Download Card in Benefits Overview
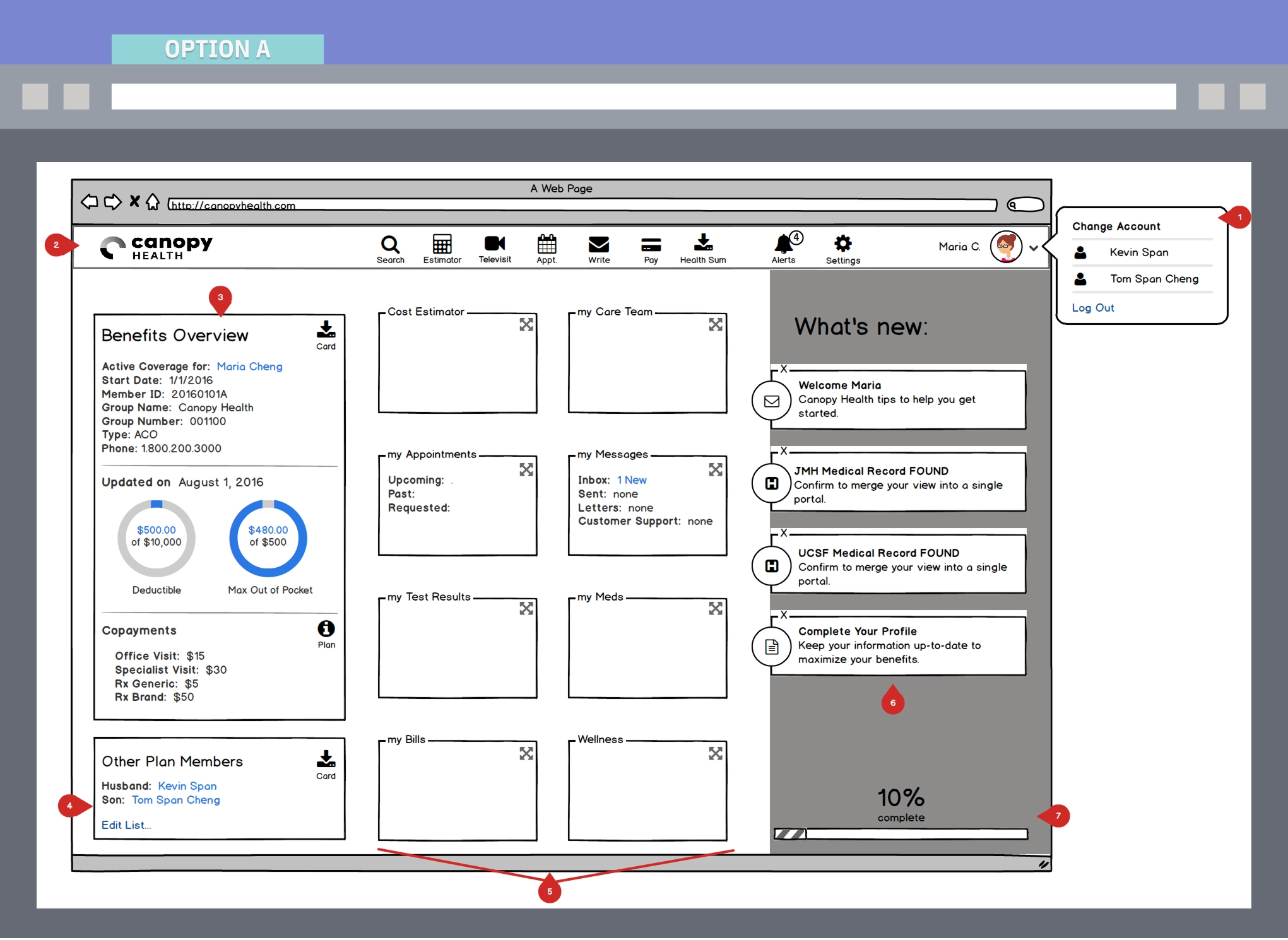 [326, 335]
